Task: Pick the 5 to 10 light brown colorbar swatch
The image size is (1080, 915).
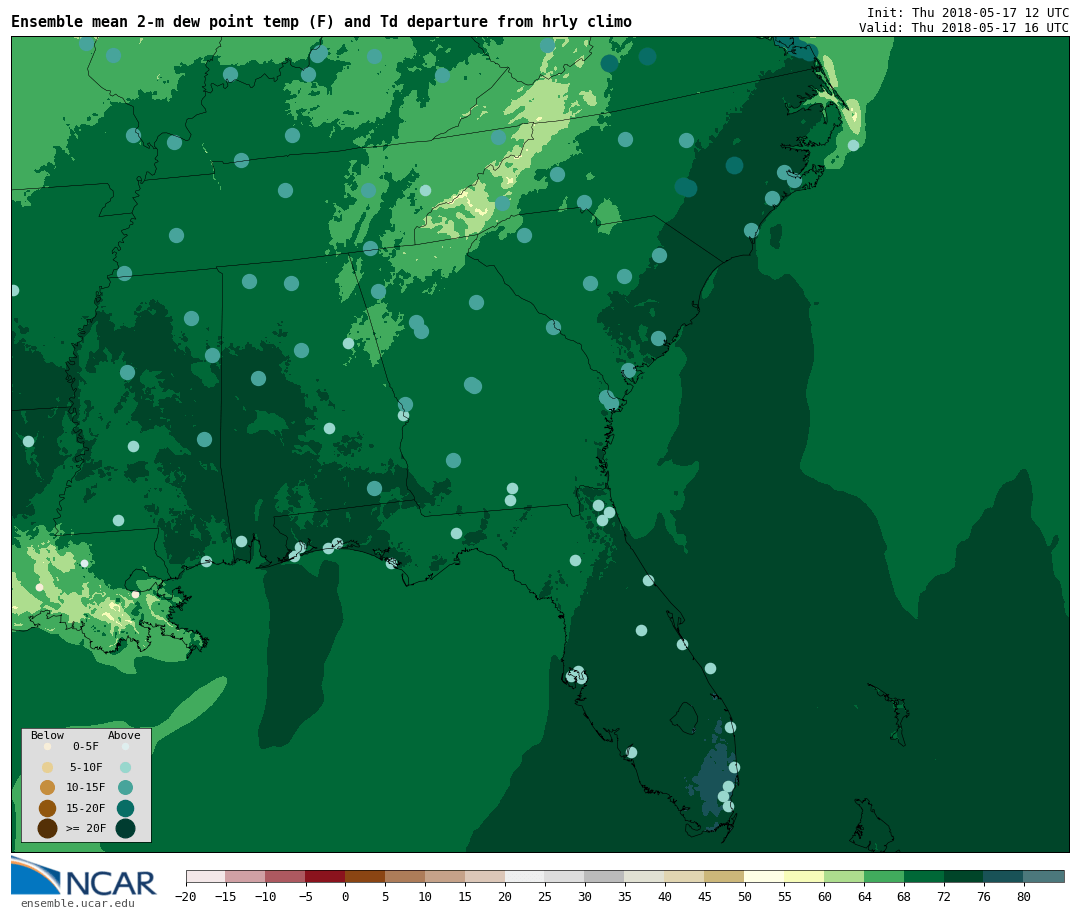Action: [405, 877]
